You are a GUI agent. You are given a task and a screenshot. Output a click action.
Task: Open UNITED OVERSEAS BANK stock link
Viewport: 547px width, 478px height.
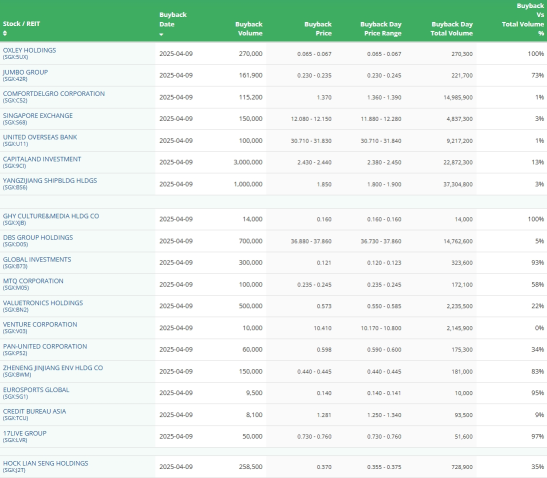tap(40, 137)
